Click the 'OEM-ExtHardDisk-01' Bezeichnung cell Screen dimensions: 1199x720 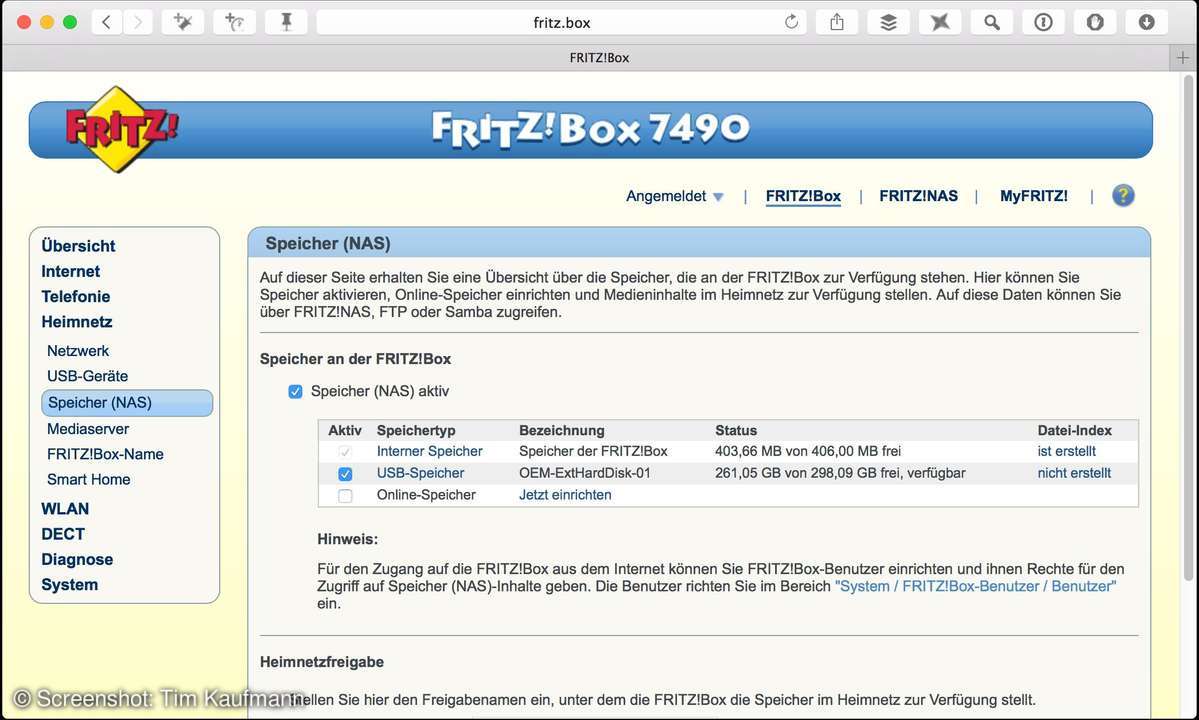[585, 473]
